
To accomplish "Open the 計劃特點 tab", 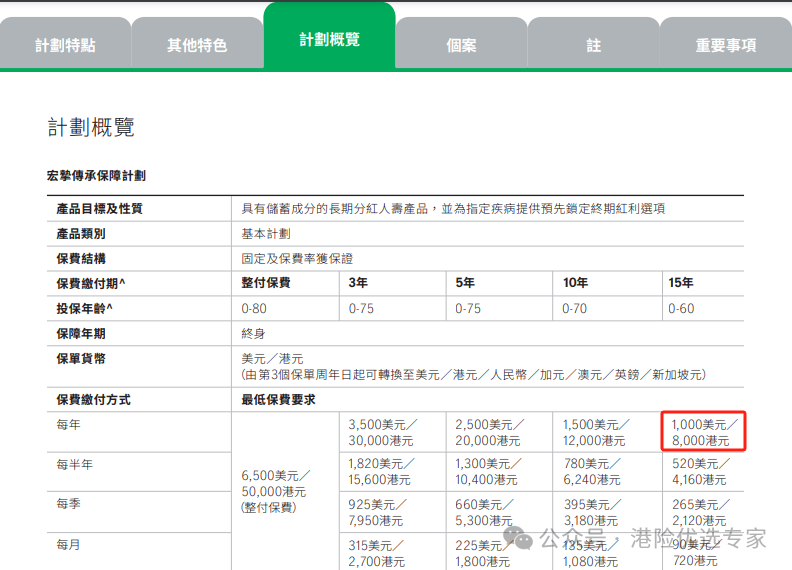I will [65, 44].
